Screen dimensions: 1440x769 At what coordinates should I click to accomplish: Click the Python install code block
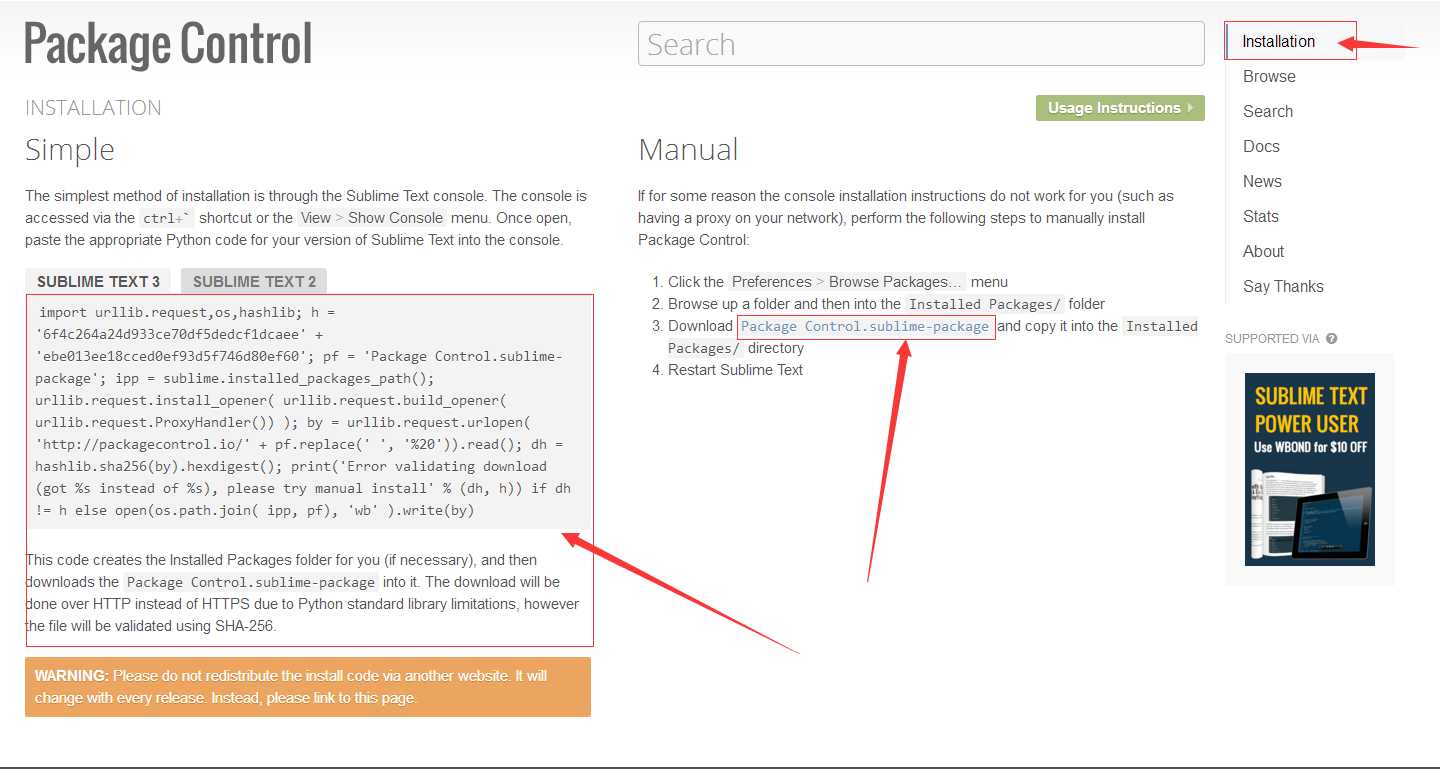[x=309, y=411]
